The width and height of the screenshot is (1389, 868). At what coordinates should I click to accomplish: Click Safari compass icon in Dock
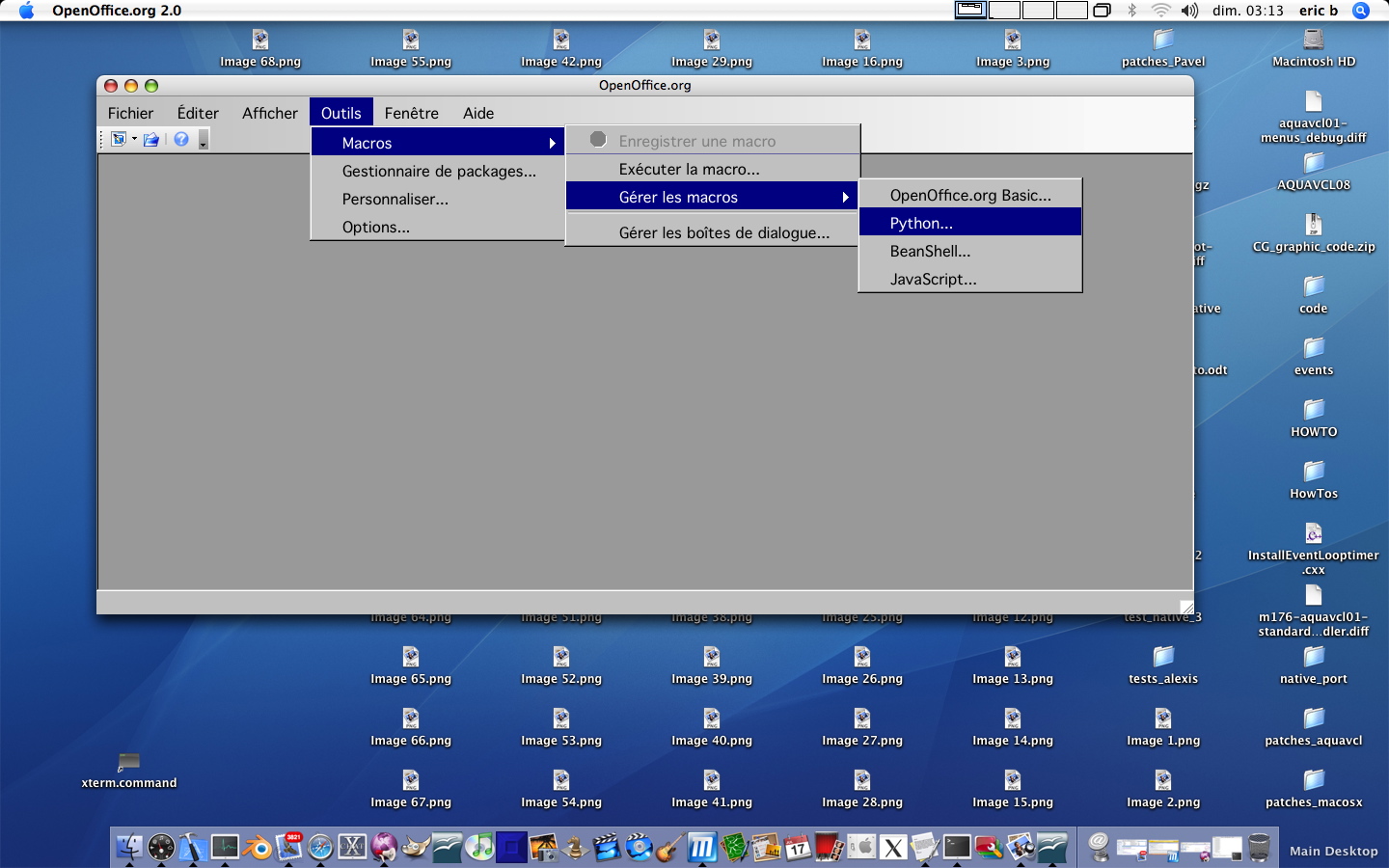(320, 847)
